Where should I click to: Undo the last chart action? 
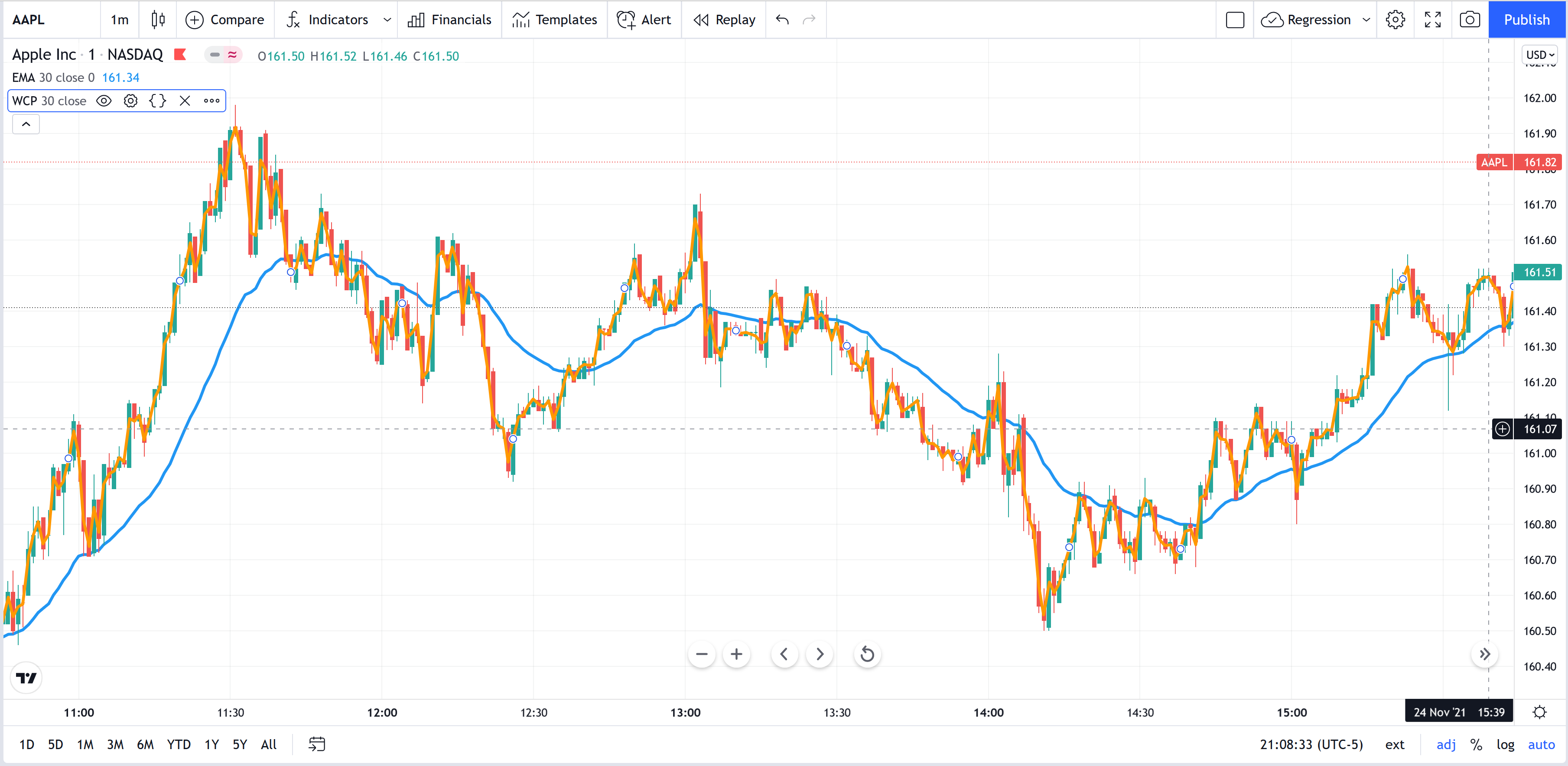coord(782,19)
